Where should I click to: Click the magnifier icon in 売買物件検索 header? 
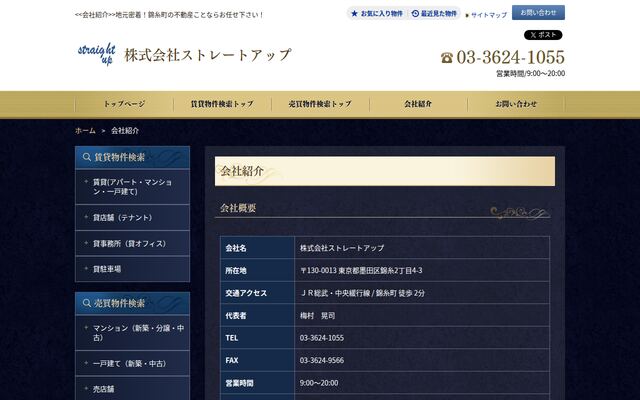(87, 303)
